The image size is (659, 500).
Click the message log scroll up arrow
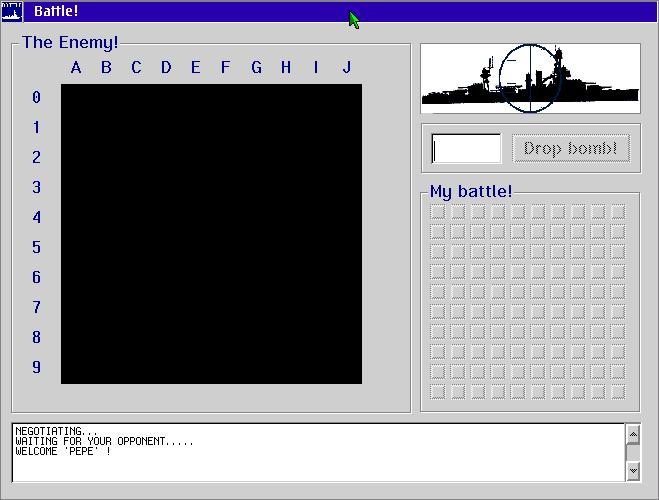tap(633, 434)
